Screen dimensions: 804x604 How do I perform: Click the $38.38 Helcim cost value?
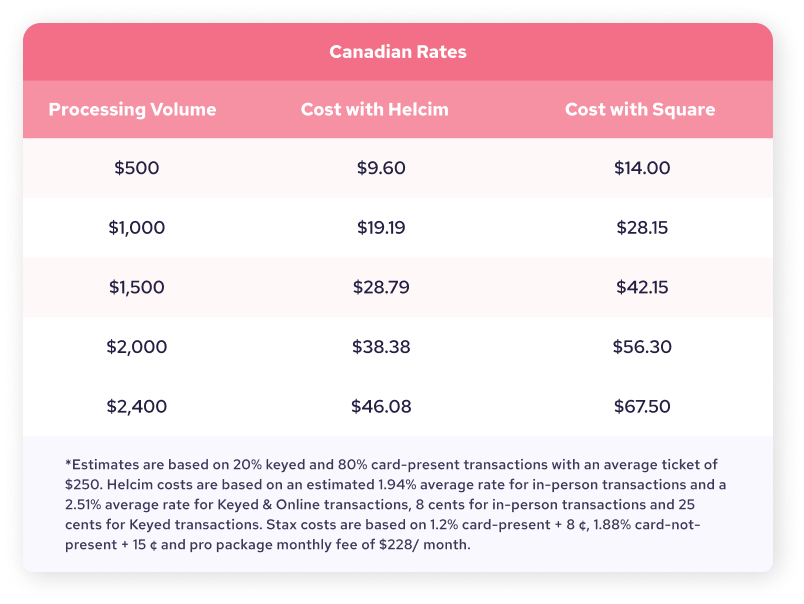coord(381,347)
